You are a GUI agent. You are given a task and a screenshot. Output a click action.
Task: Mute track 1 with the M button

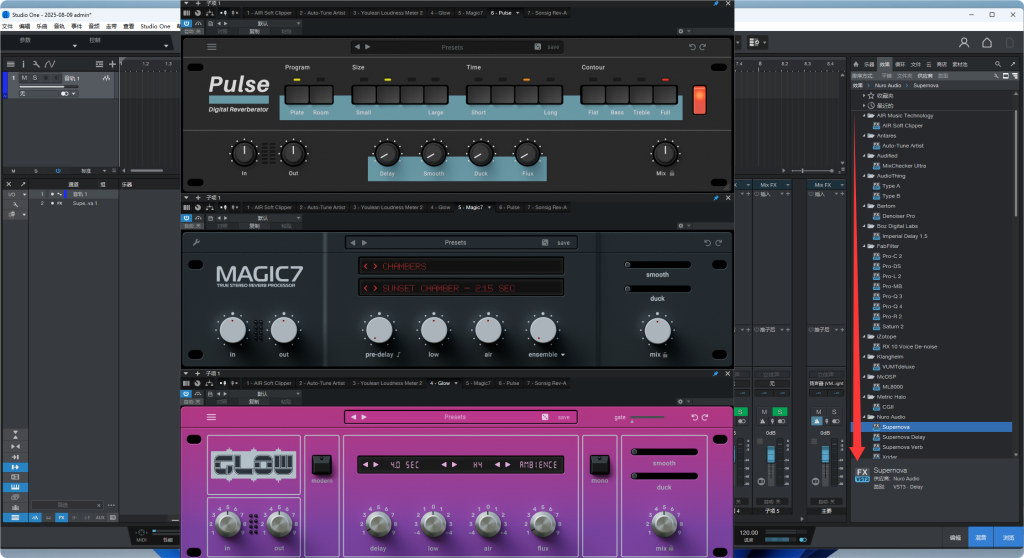point(24,78)
